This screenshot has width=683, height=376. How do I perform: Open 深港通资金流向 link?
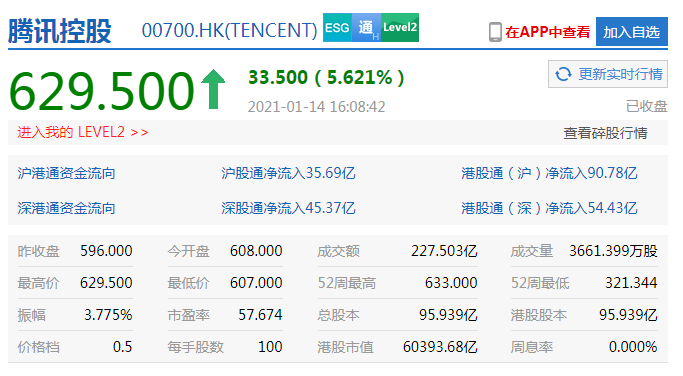click(x=66, y=208)
